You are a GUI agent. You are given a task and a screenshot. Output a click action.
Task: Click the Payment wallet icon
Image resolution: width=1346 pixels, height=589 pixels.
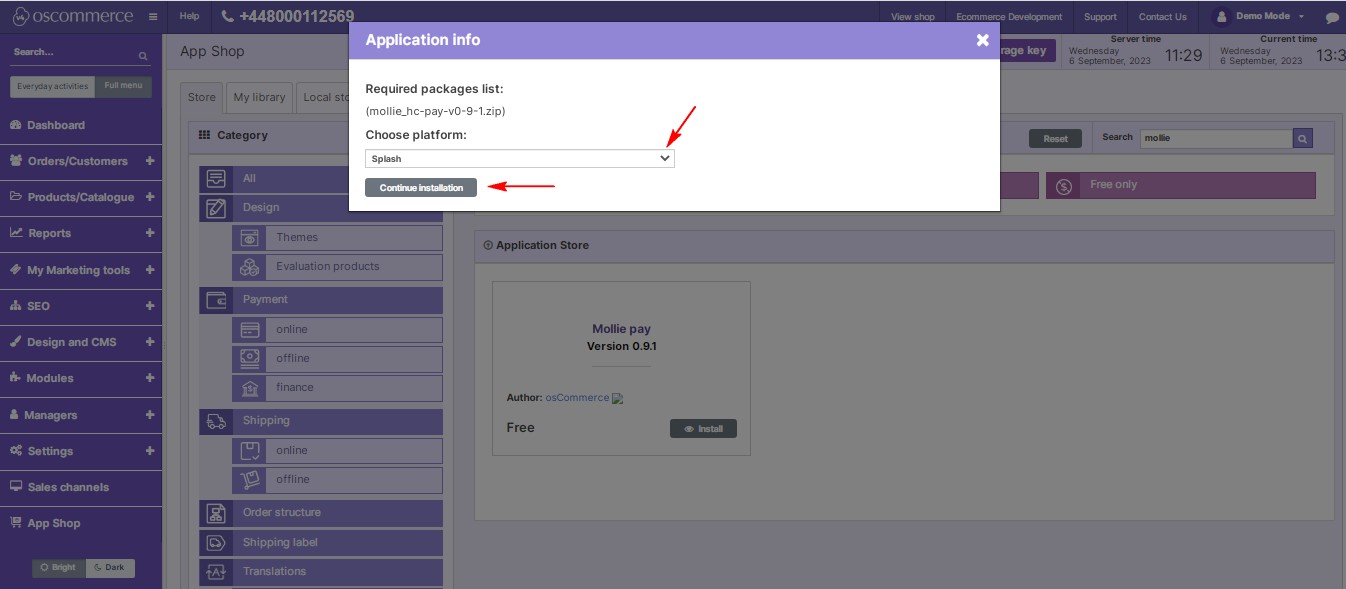tap(216, 300)
